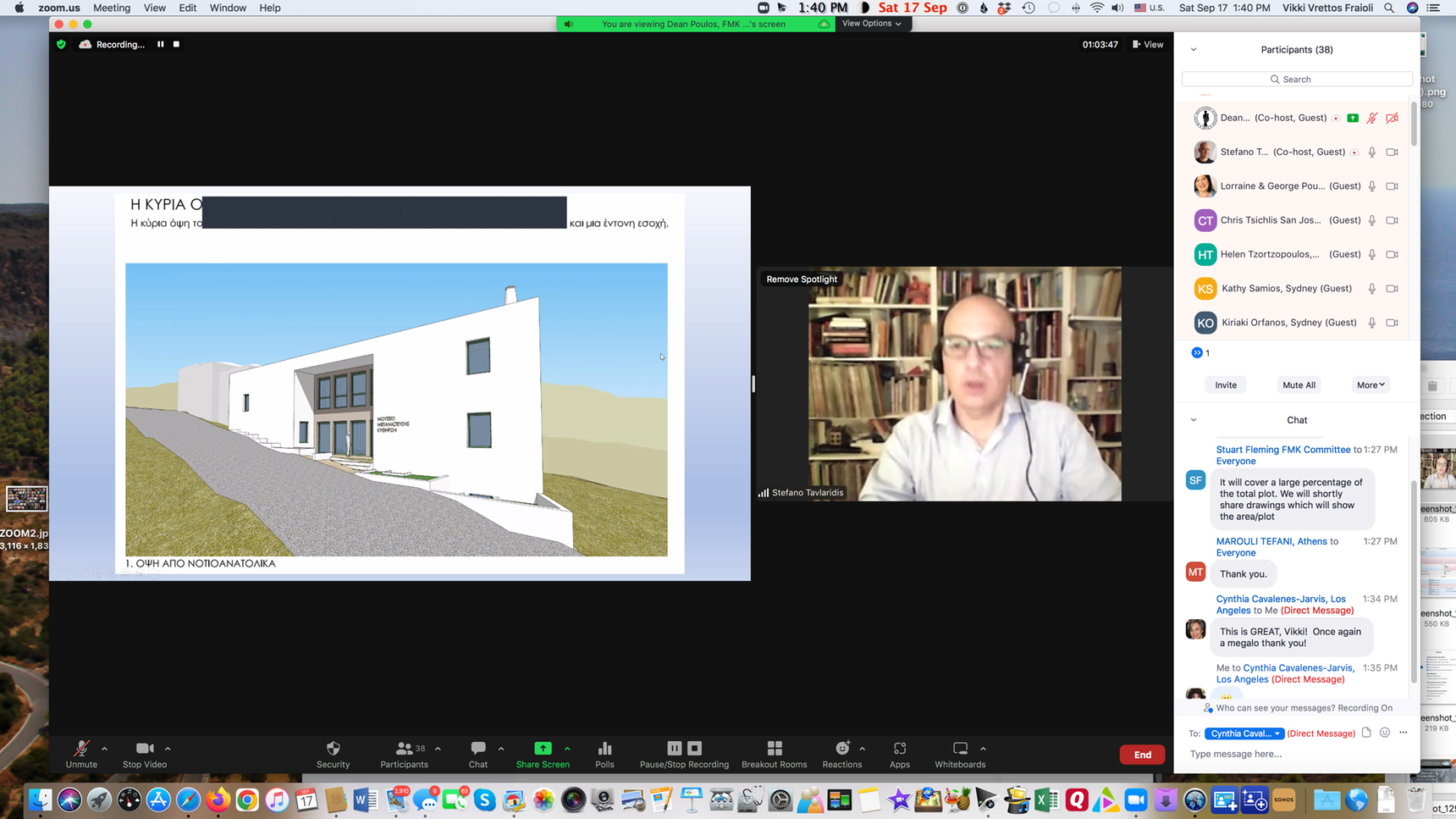Open the Reactions menu icon
Viewport: 1456px width, 819px height.
pyautogui.click(x=841, y=749)
